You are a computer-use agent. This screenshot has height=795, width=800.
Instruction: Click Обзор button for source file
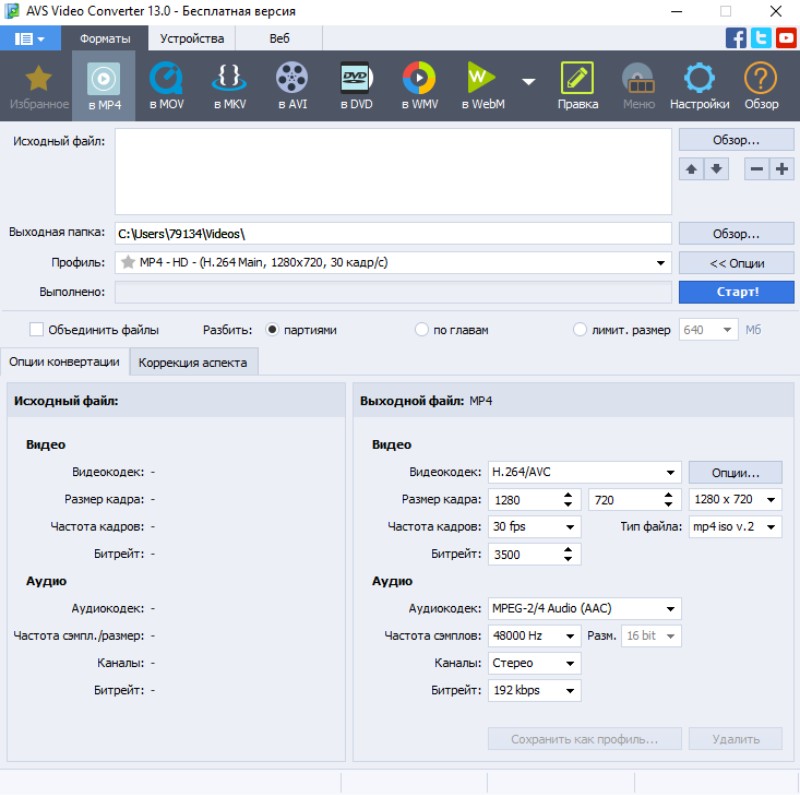(736, 140)
